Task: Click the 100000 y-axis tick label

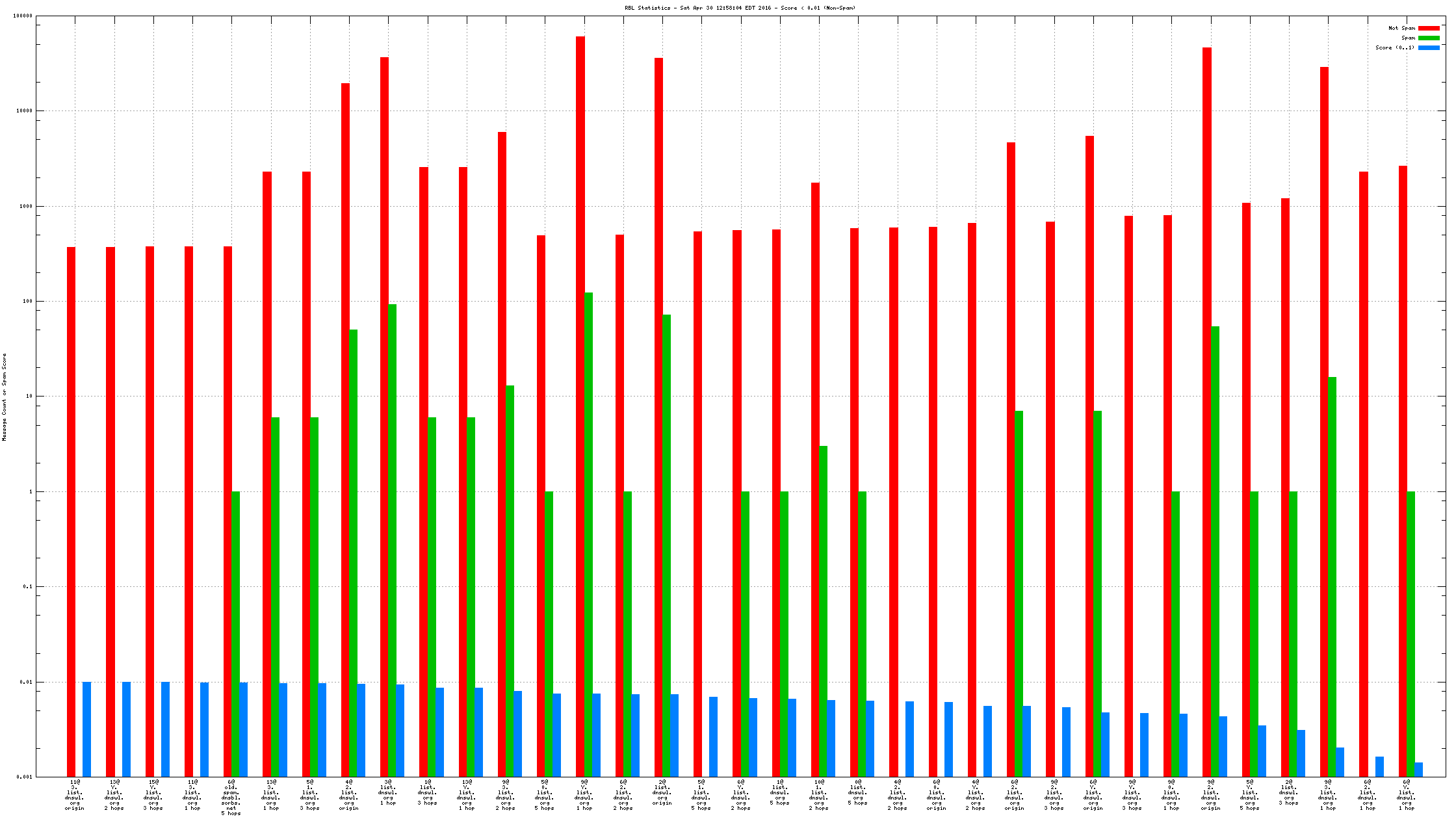Action: coord(23,16)
